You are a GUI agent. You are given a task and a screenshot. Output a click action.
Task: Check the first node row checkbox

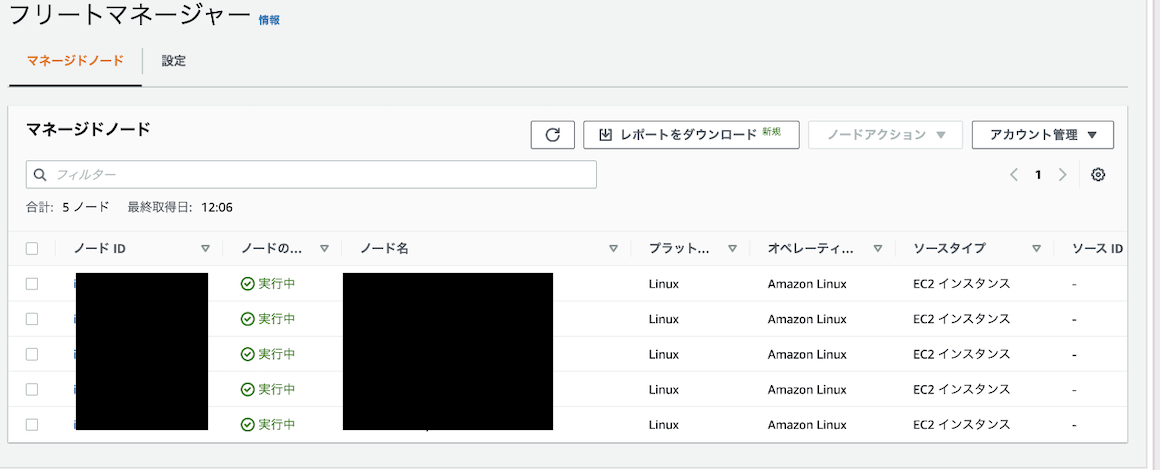[x=32, y=283]
